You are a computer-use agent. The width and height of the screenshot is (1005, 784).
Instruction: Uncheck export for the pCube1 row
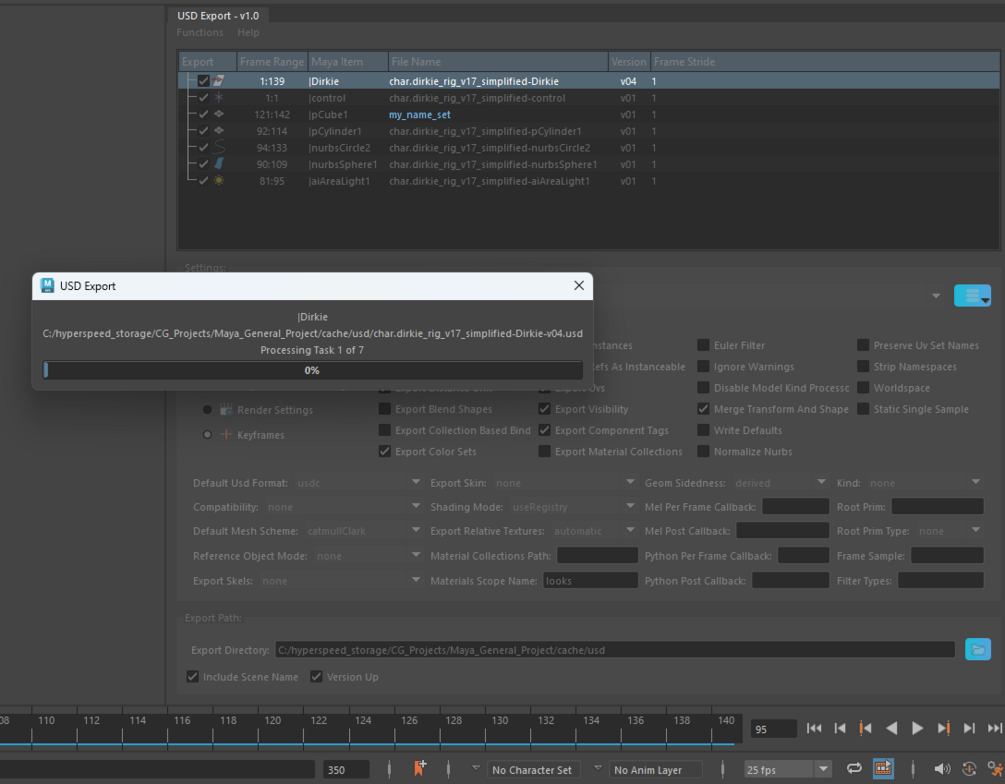(203, 114)
